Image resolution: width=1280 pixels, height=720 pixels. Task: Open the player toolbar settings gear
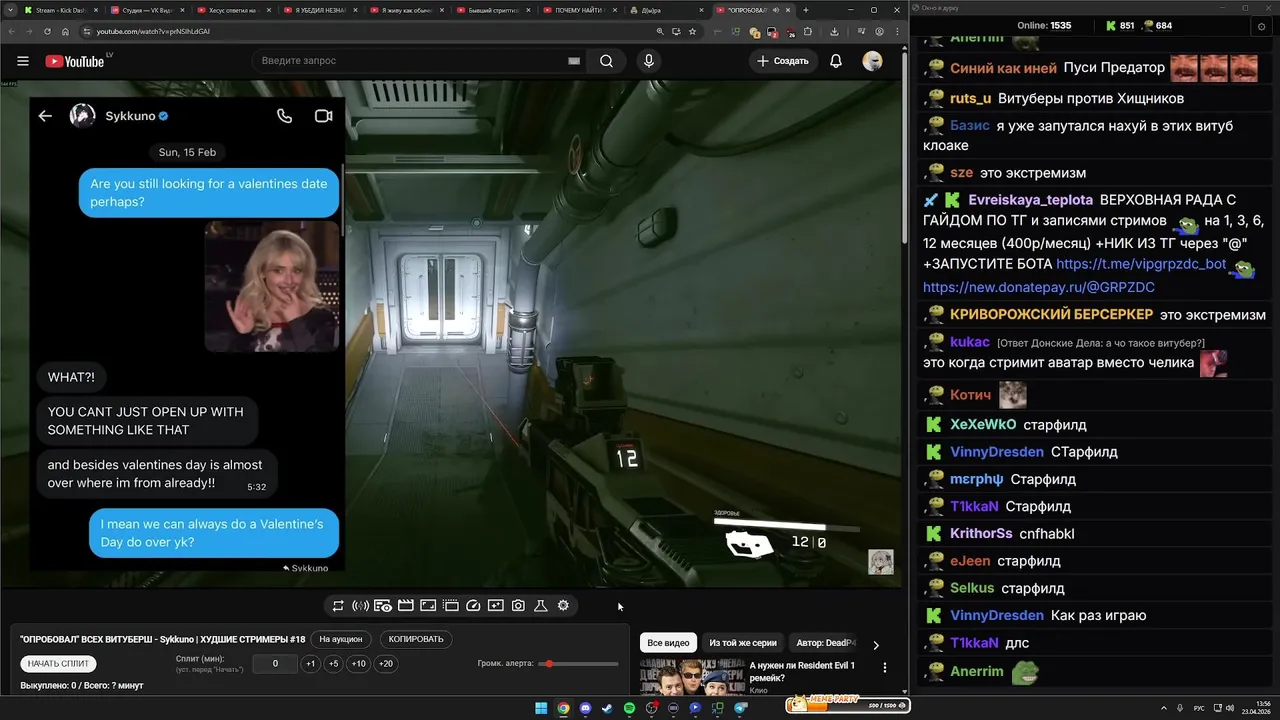563,605
